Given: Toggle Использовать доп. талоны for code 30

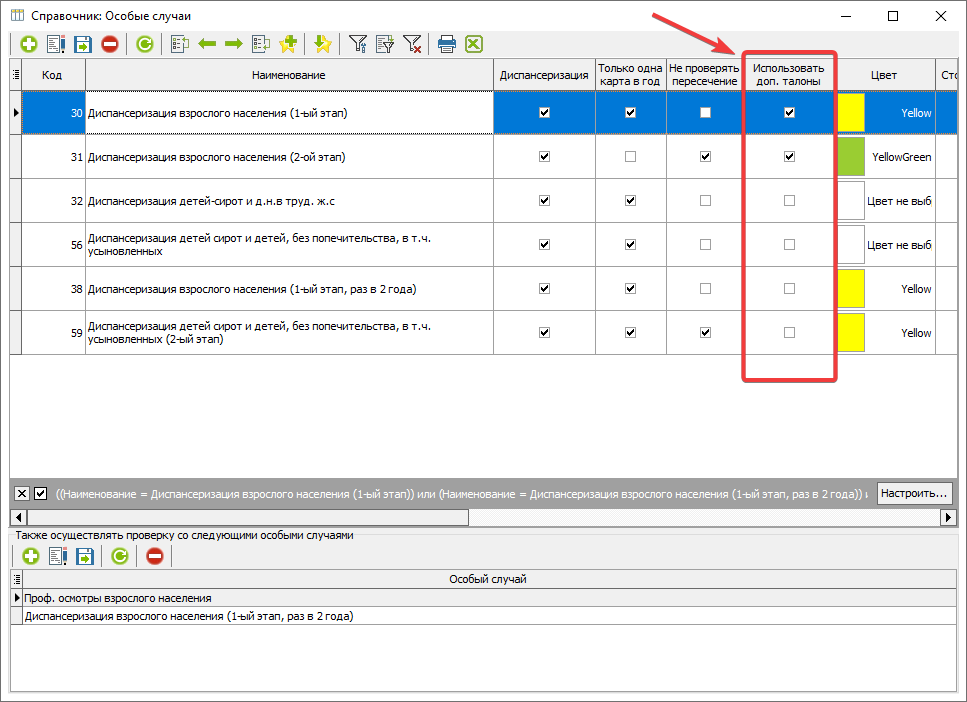Looking at the screenshot, I should [x=789, y=113].
